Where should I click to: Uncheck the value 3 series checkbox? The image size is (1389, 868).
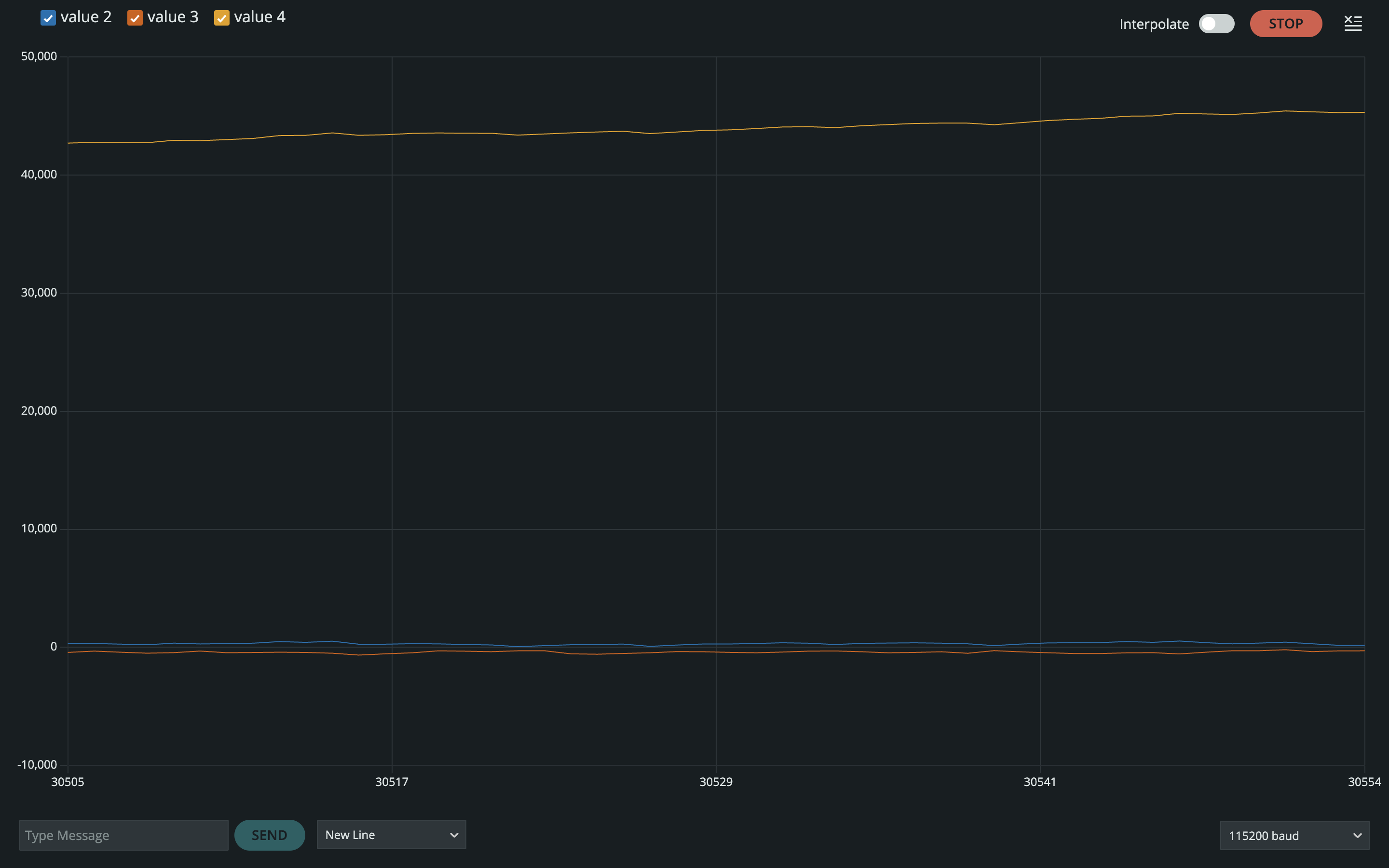click(x=135, y=18)
